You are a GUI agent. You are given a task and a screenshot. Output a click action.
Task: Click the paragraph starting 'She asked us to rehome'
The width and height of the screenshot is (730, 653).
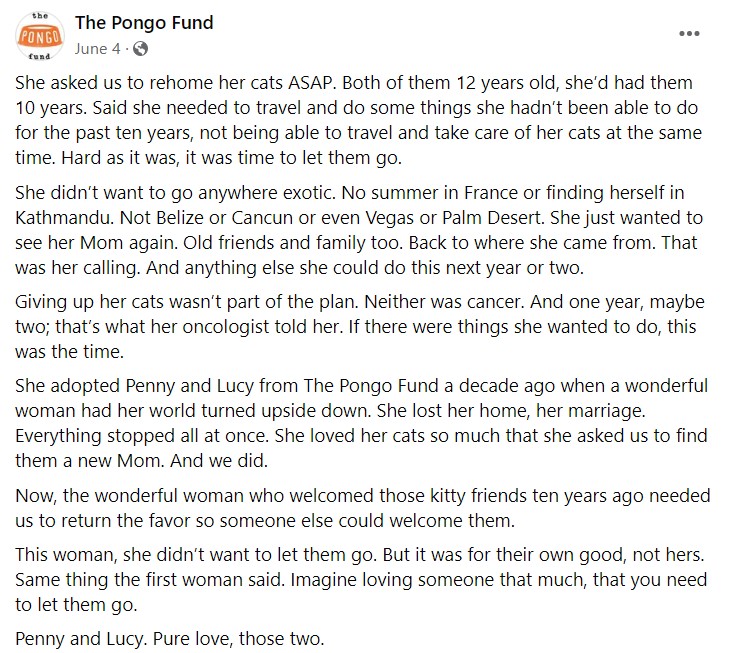[x=358, y=120]
